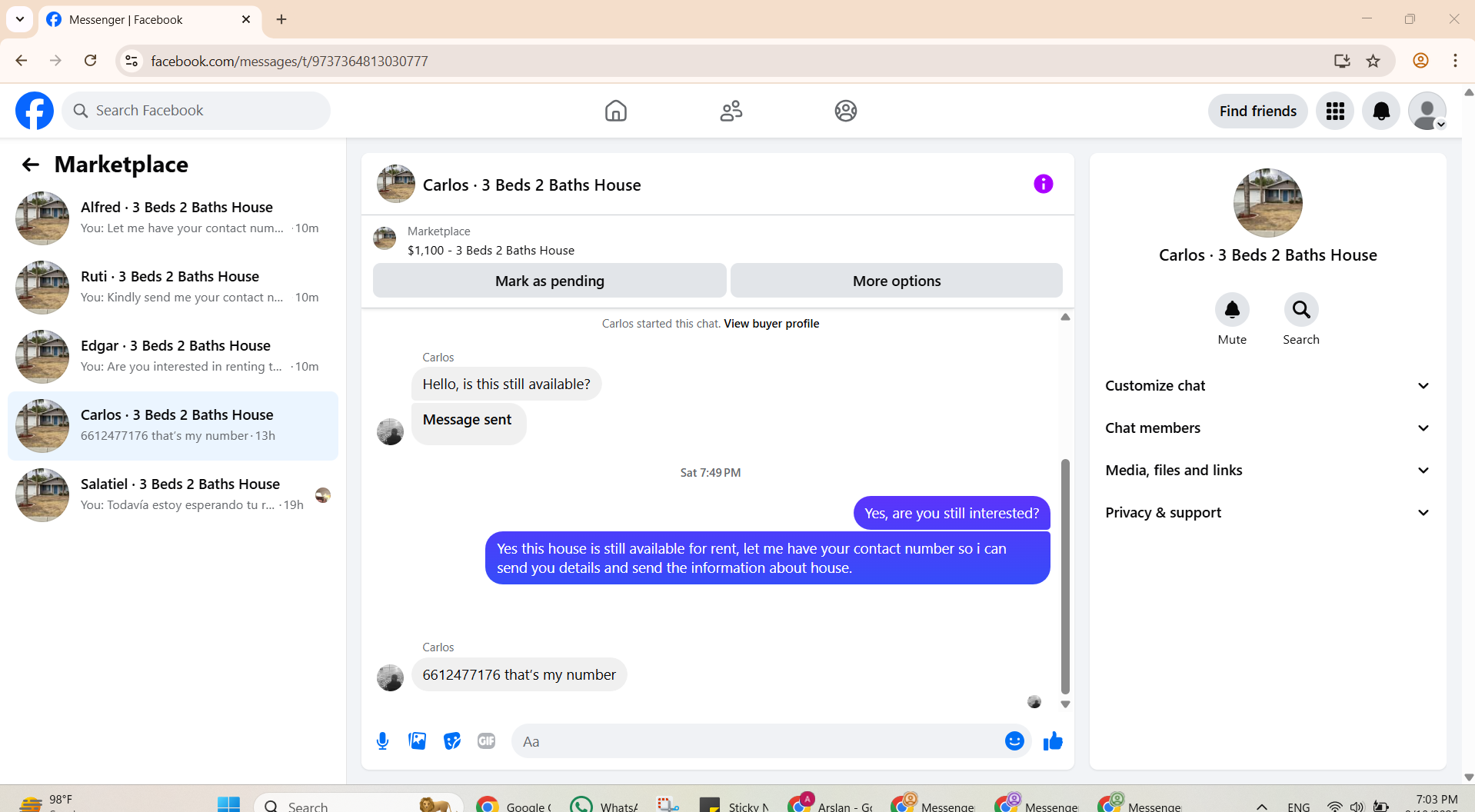
Task: Click Find friends button
Action: [1257, 111]
